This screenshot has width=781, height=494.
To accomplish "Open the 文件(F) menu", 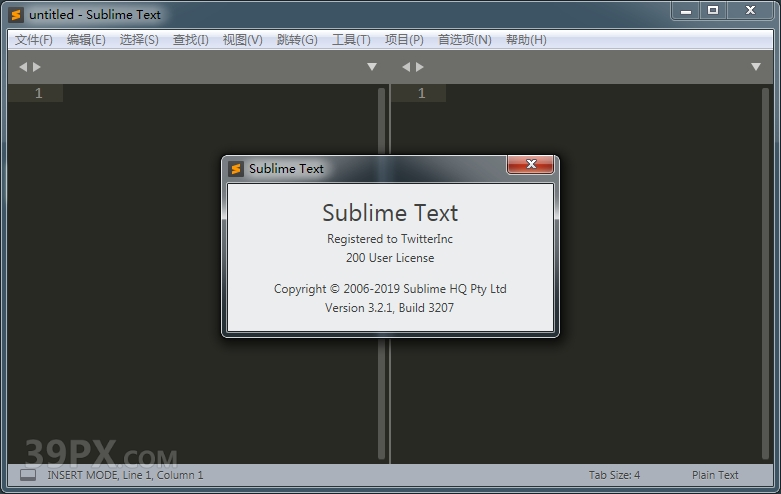I will [33, 40].
